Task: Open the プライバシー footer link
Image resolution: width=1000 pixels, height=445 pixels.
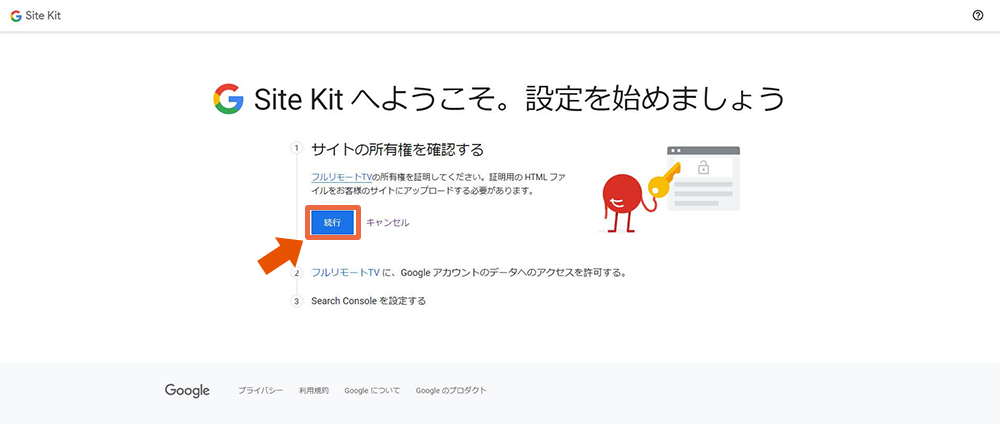Action: 260,390
